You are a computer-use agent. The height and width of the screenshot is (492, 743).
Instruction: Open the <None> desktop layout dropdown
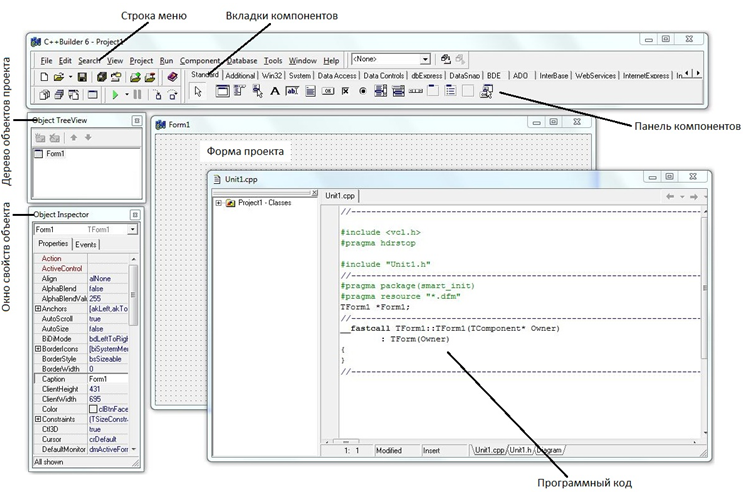pyautogui.click(x=425, y=59)
